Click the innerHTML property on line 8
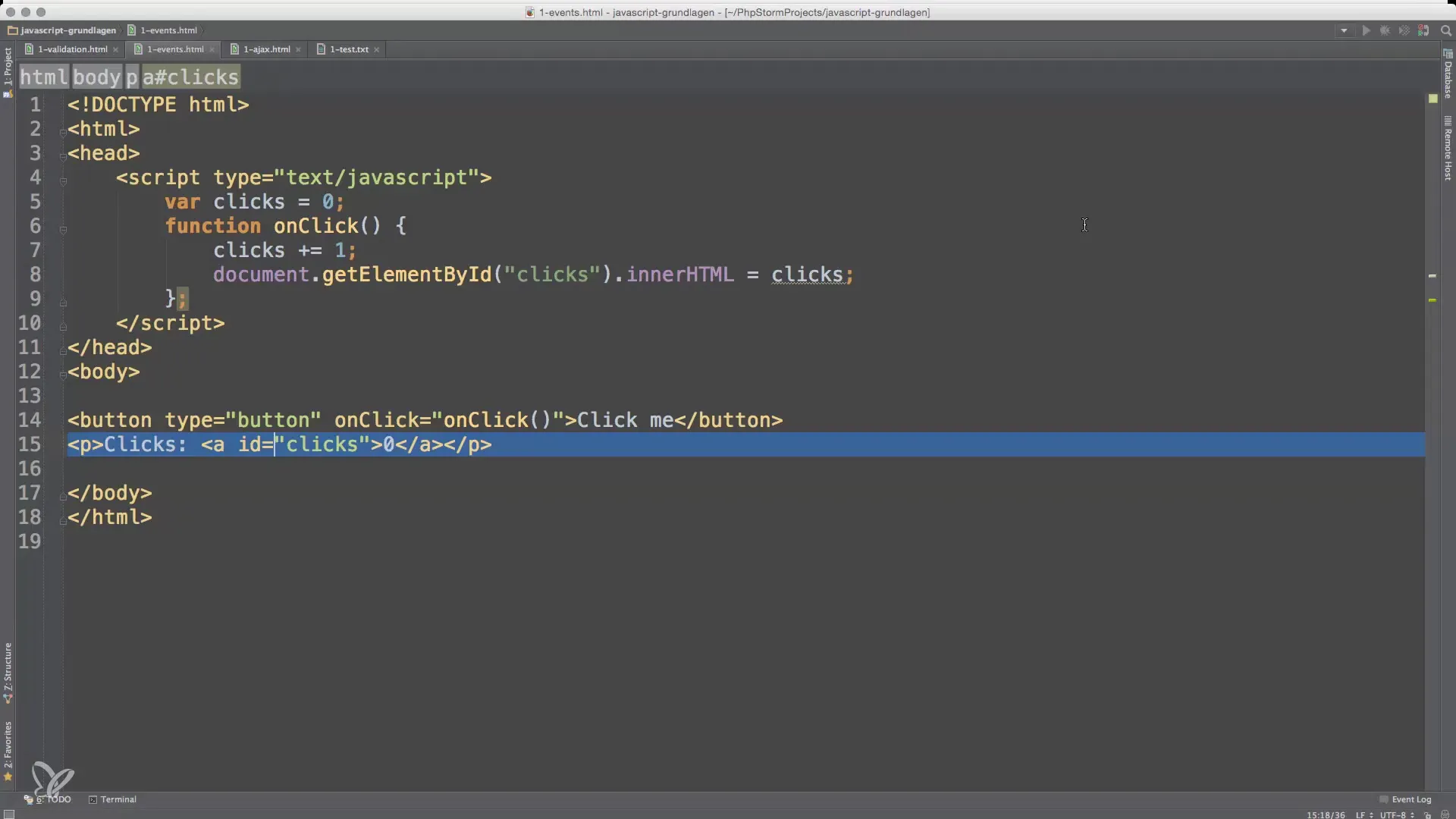1456x819 pixels. point(679,275)
